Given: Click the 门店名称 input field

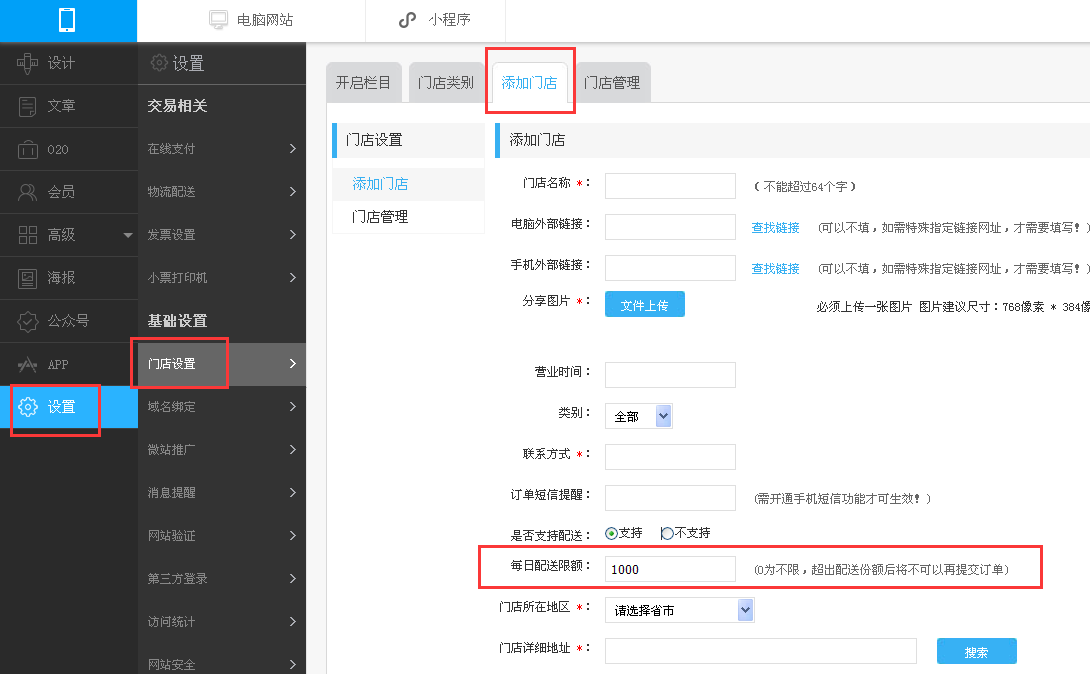Looking at the screenshot, I should pyautogui.click(x=670, y=186).
